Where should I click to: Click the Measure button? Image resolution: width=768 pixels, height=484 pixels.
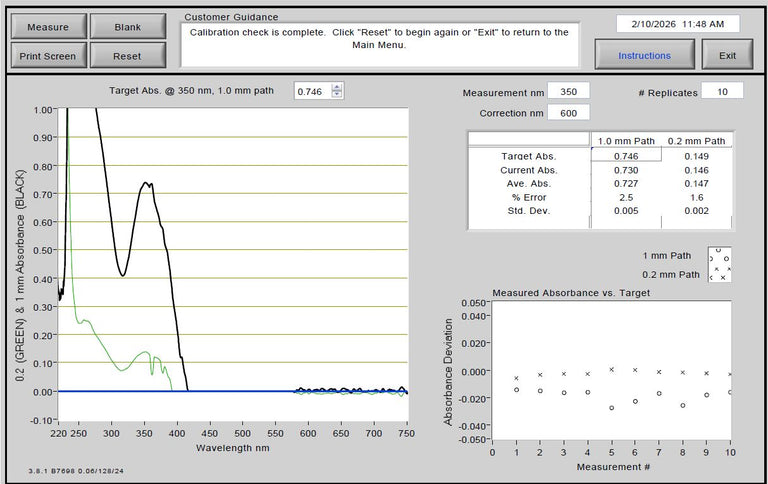(47, 27)
